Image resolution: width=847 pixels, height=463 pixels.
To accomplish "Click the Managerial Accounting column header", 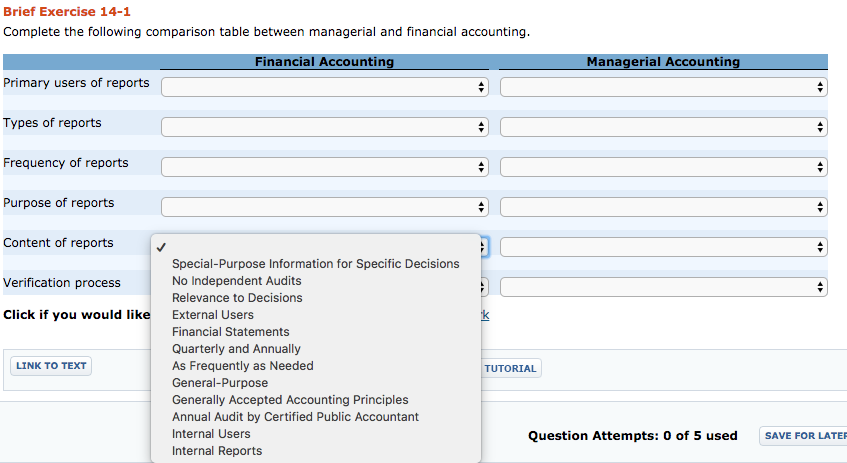I will (663, 62).
